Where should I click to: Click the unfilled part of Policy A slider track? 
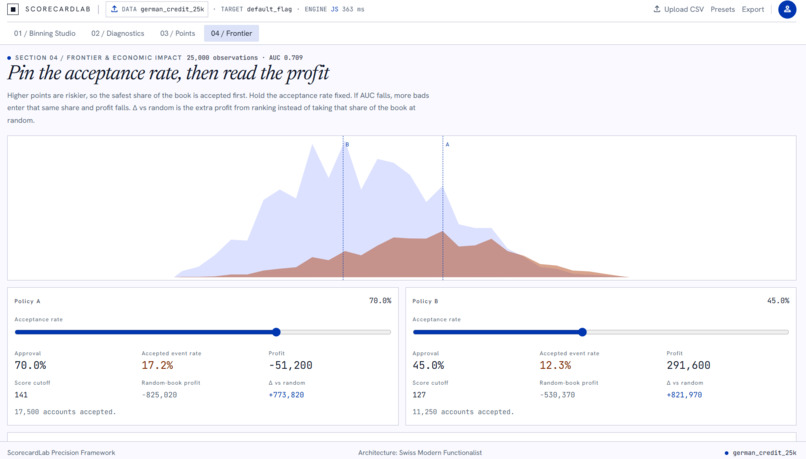click(335, 332)
